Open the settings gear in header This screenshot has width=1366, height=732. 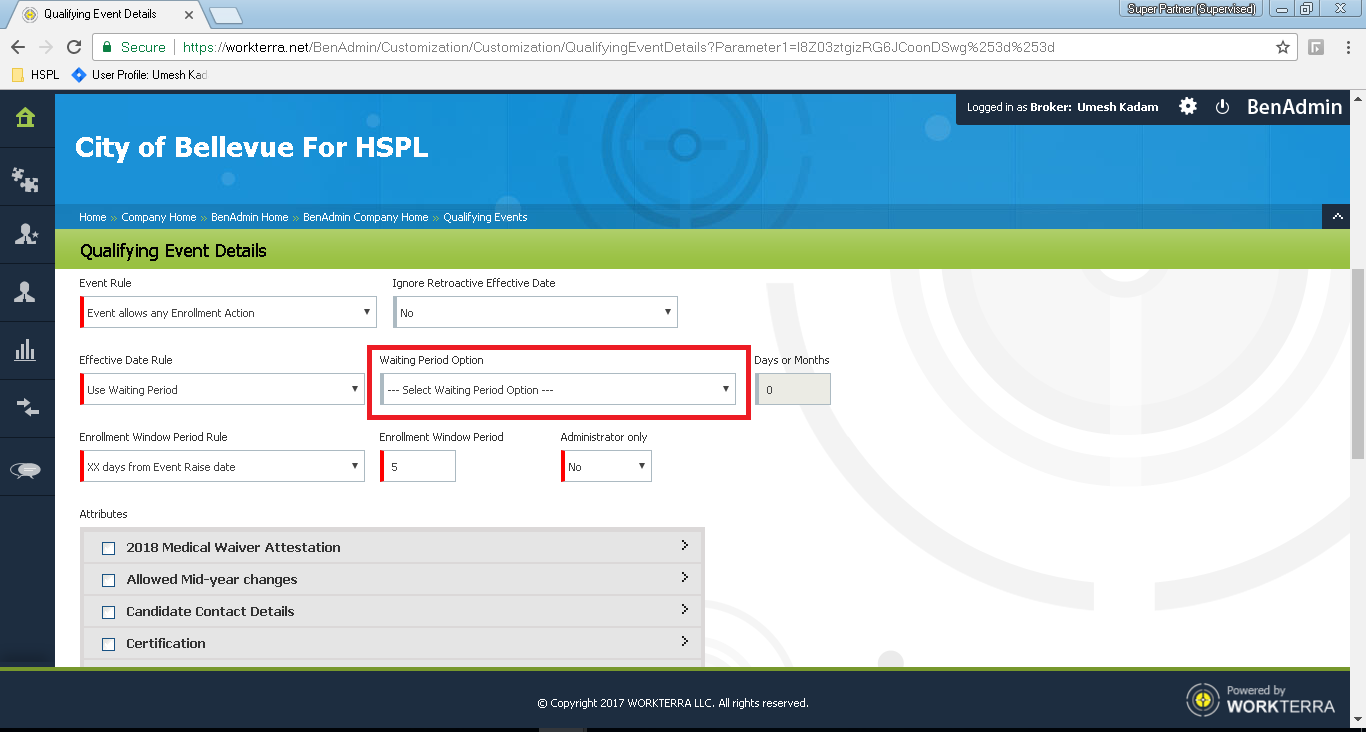tap(1188, 106)
